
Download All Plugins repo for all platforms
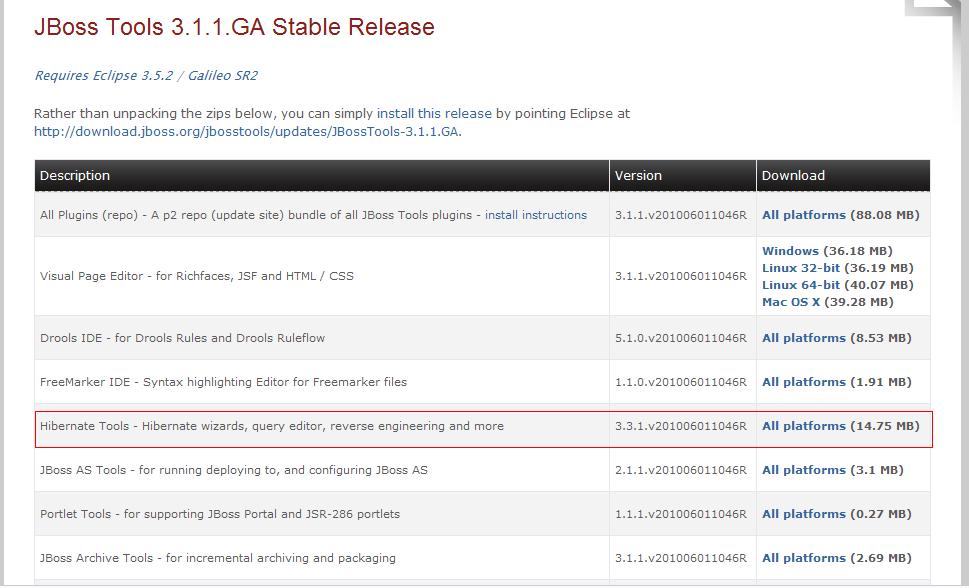point(803,215)
